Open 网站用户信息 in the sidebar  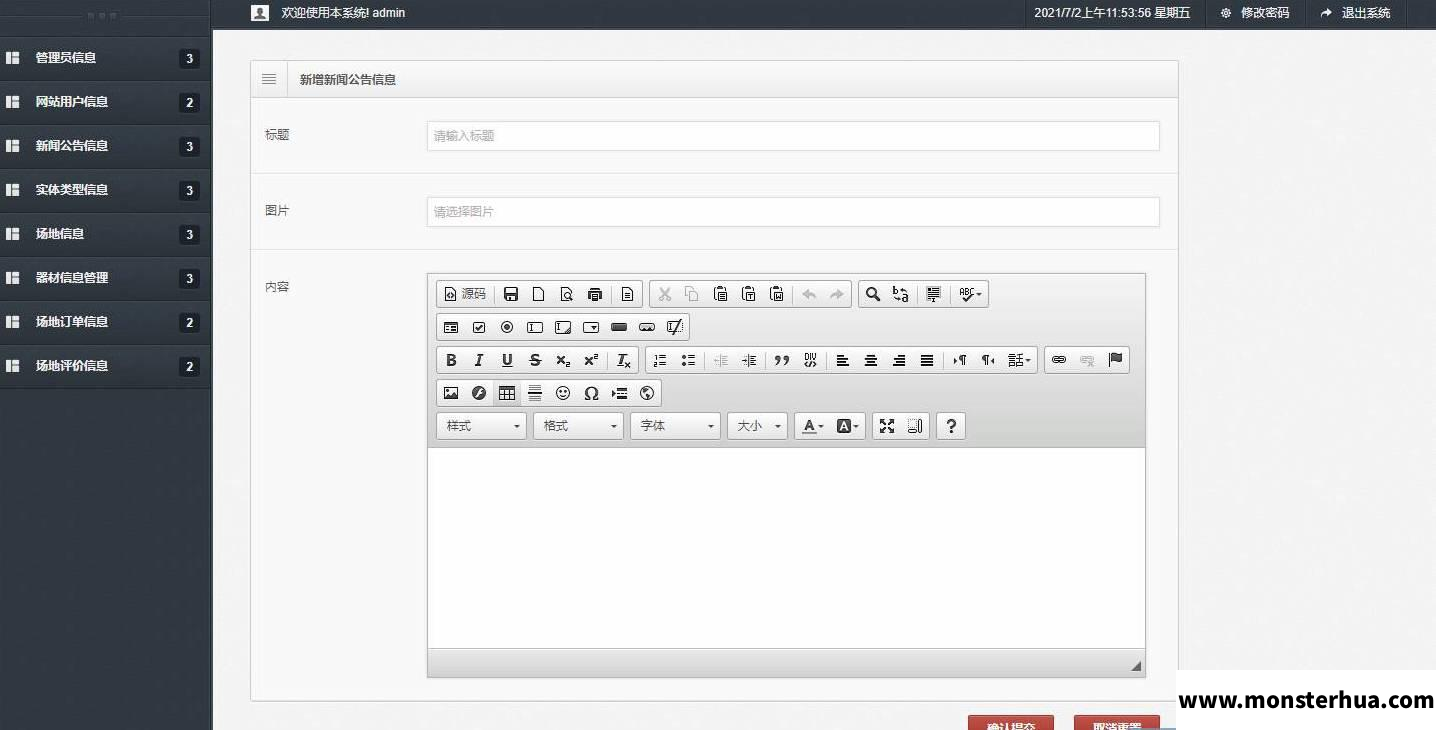point(105,102)
